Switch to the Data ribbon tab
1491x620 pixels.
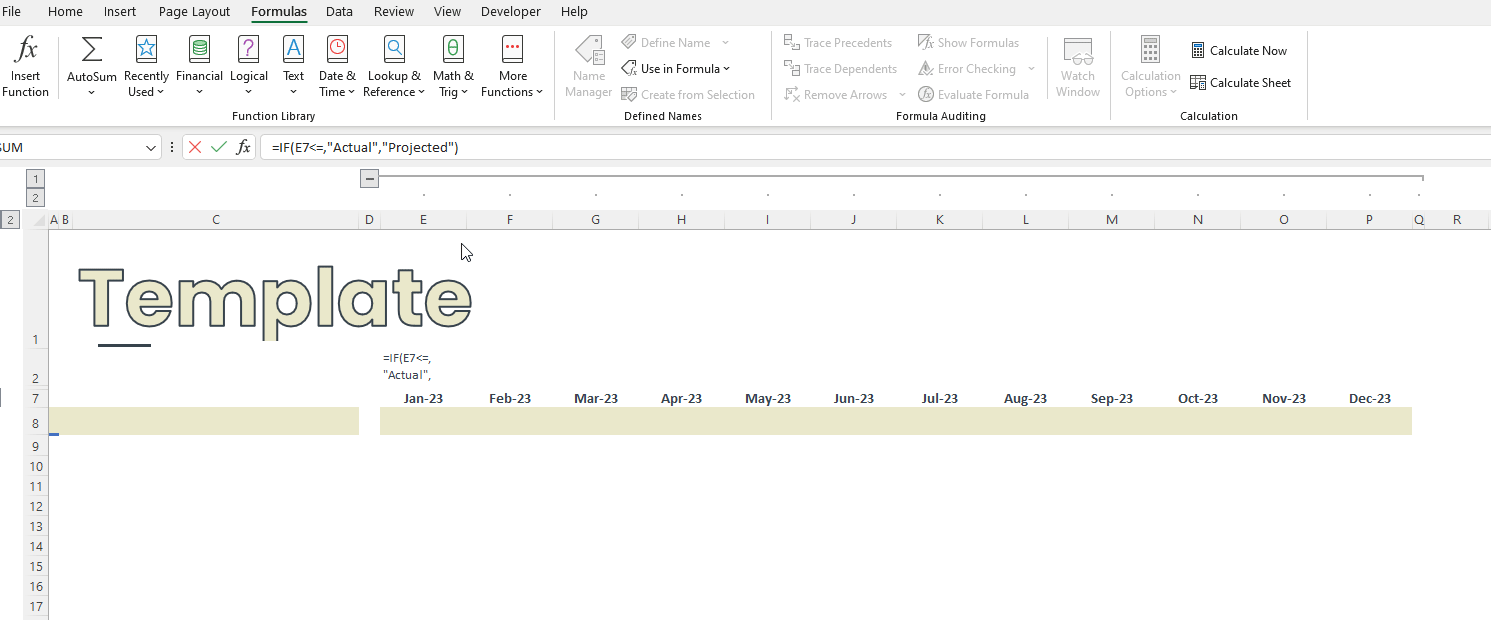point(339,11)
